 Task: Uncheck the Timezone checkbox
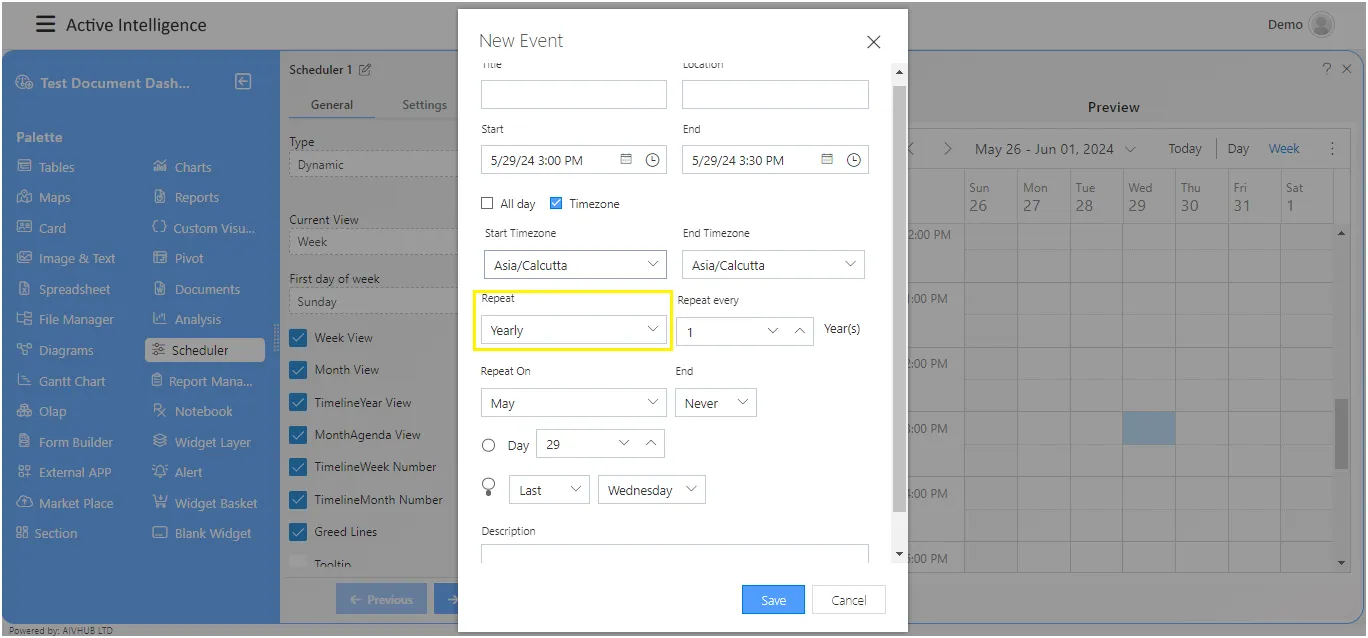[x=556, y=203]
